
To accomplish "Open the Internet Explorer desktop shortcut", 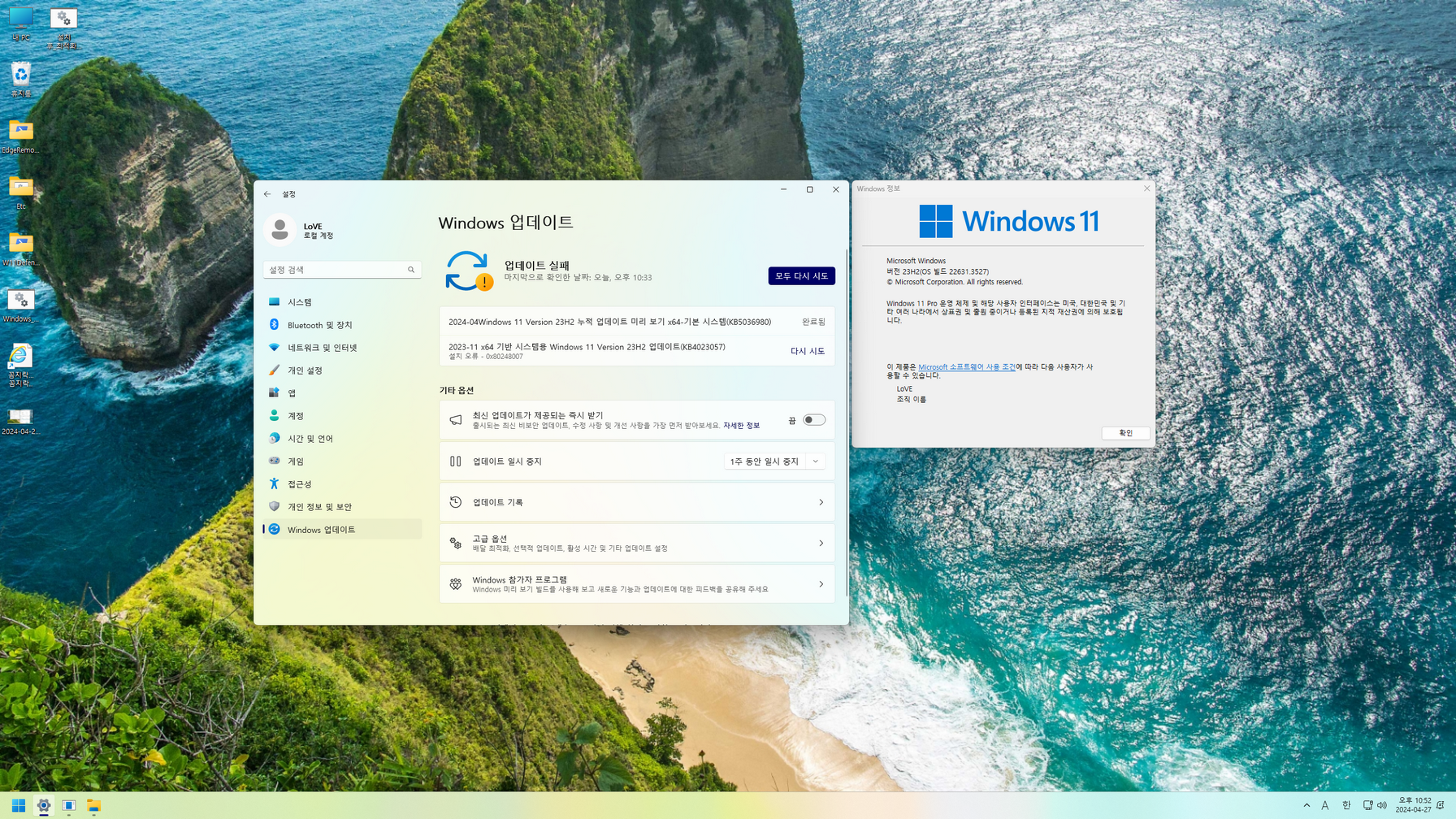I will point(21,365).
